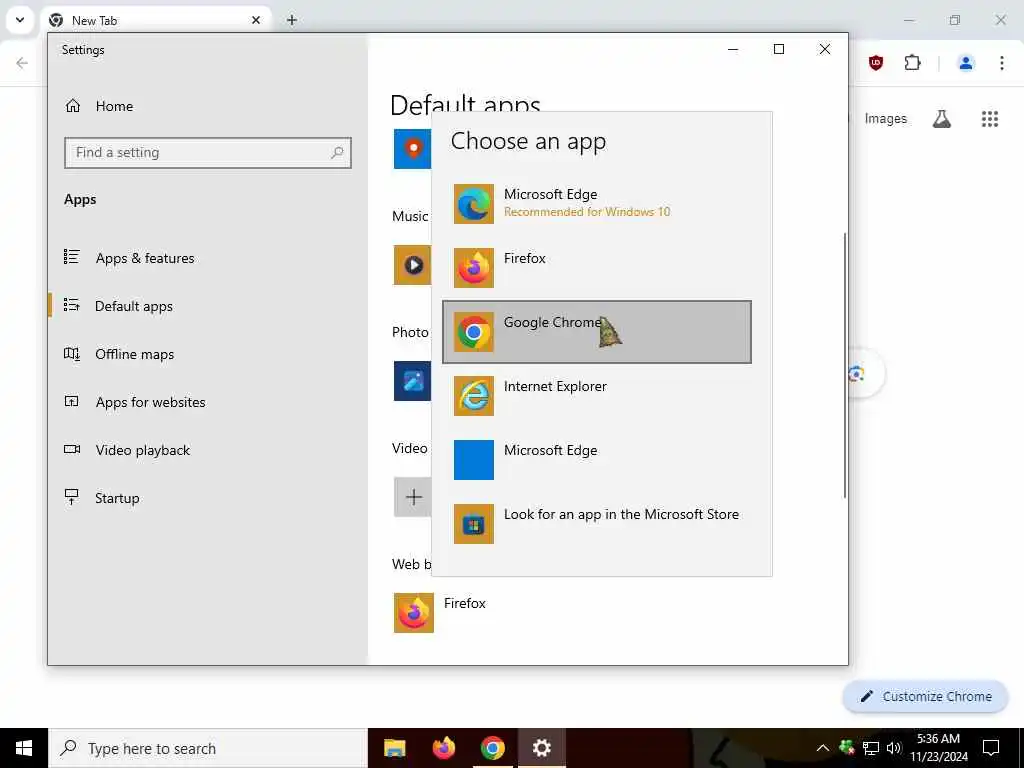Open Google apps grid in Chrome

(990, 119)
